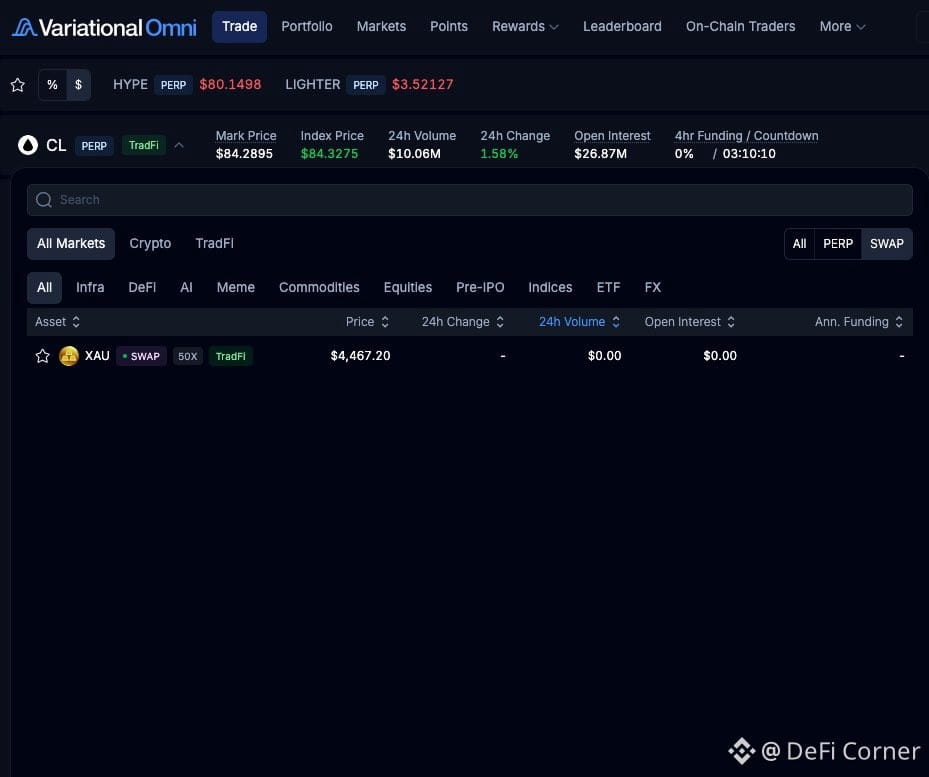Filter by ETF category
This screenshot has width=929, height=777.
[608, 287]
